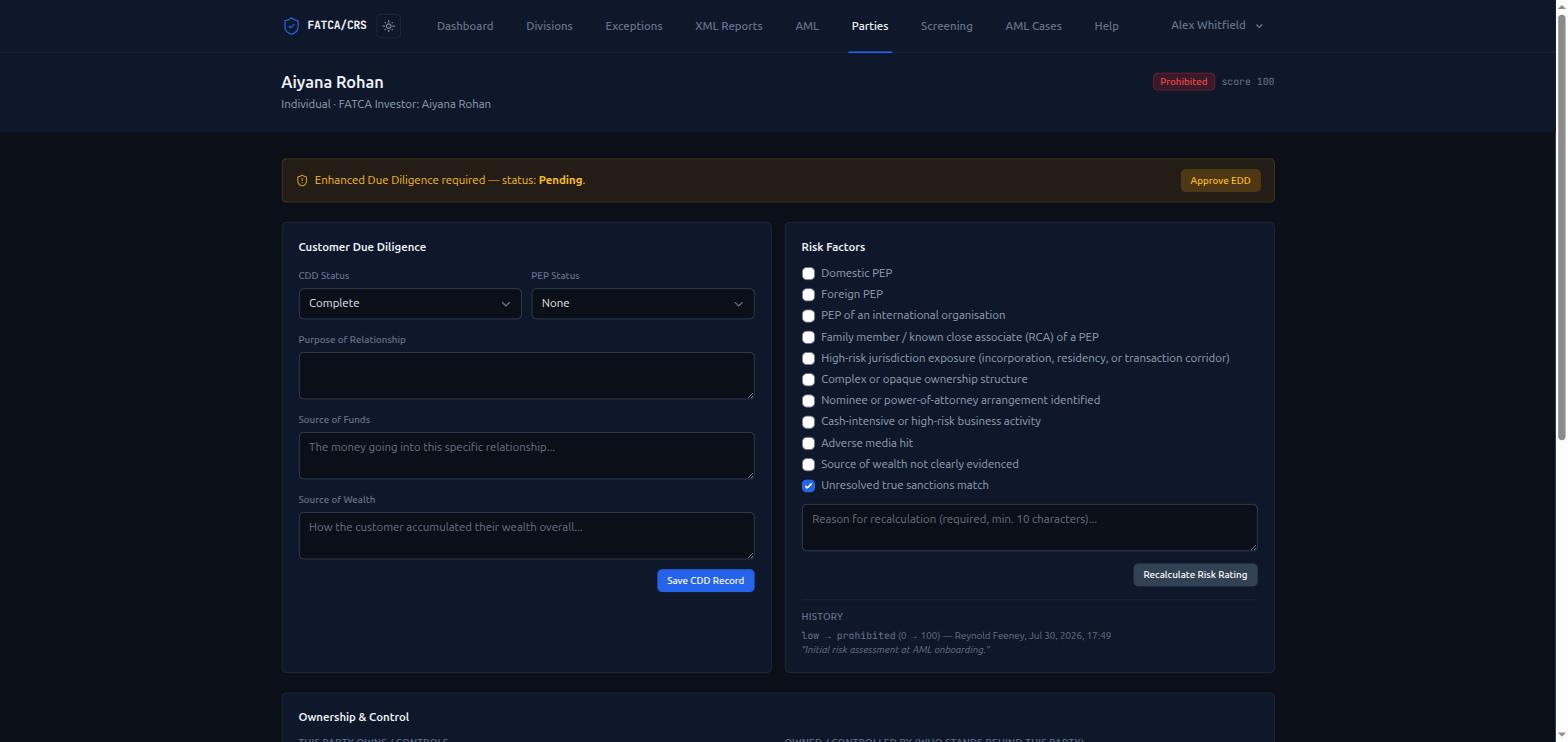Screen dimensions: 1568x742
Task: Click the 'Pending' status text in banner
Action: 560,181
